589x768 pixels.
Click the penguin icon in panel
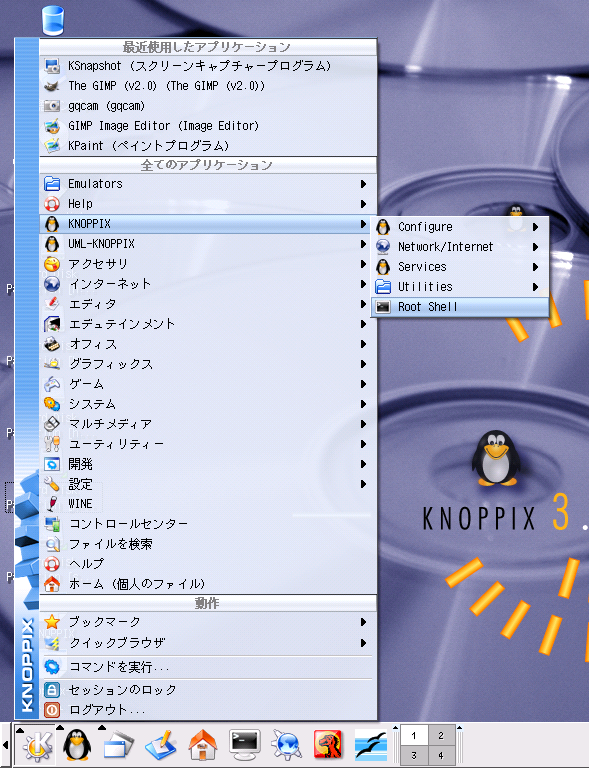pyautogui.click(x=77, y=745)
